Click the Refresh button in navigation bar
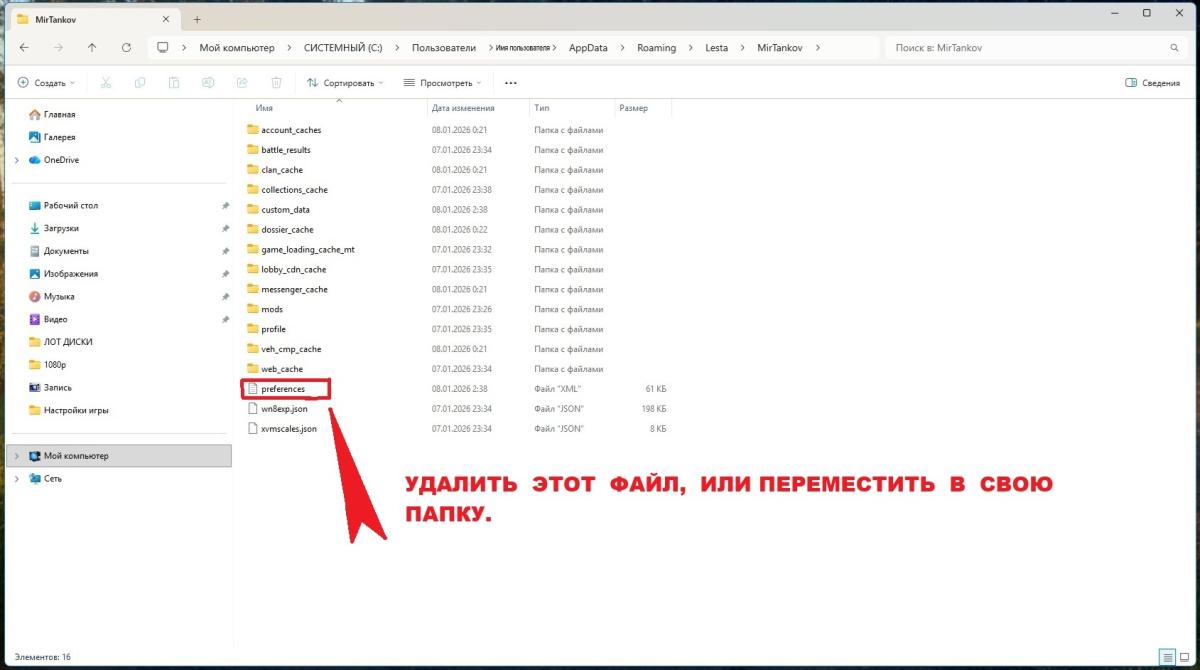This screenshot has height=670, width=1200. point(126,47)
